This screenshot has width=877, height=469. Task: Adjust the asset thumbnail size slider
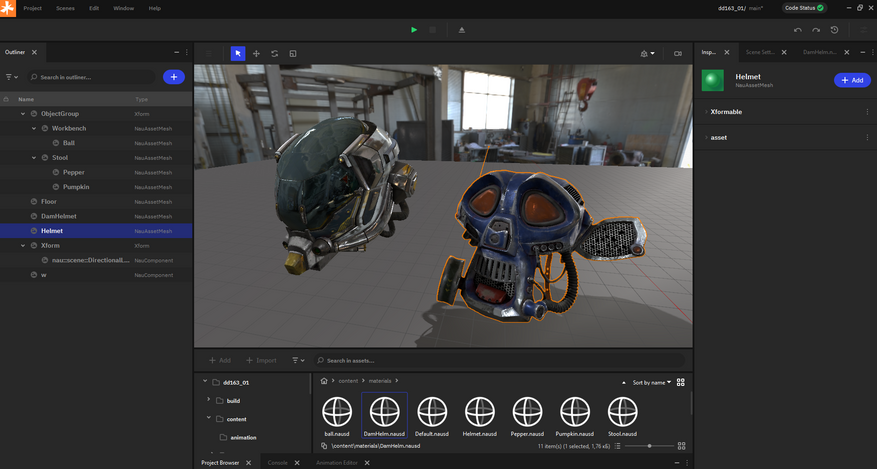[649, 446]
